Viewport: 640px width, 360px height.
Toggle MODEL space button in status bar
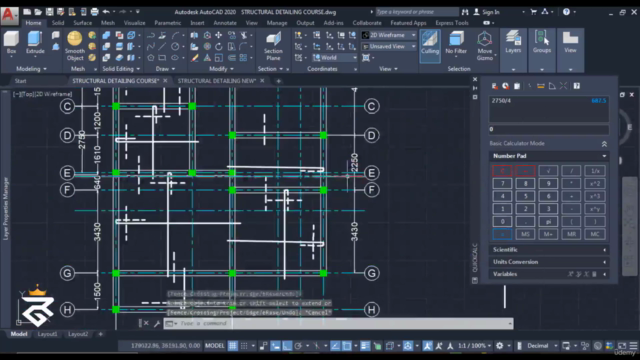(215, 346)
